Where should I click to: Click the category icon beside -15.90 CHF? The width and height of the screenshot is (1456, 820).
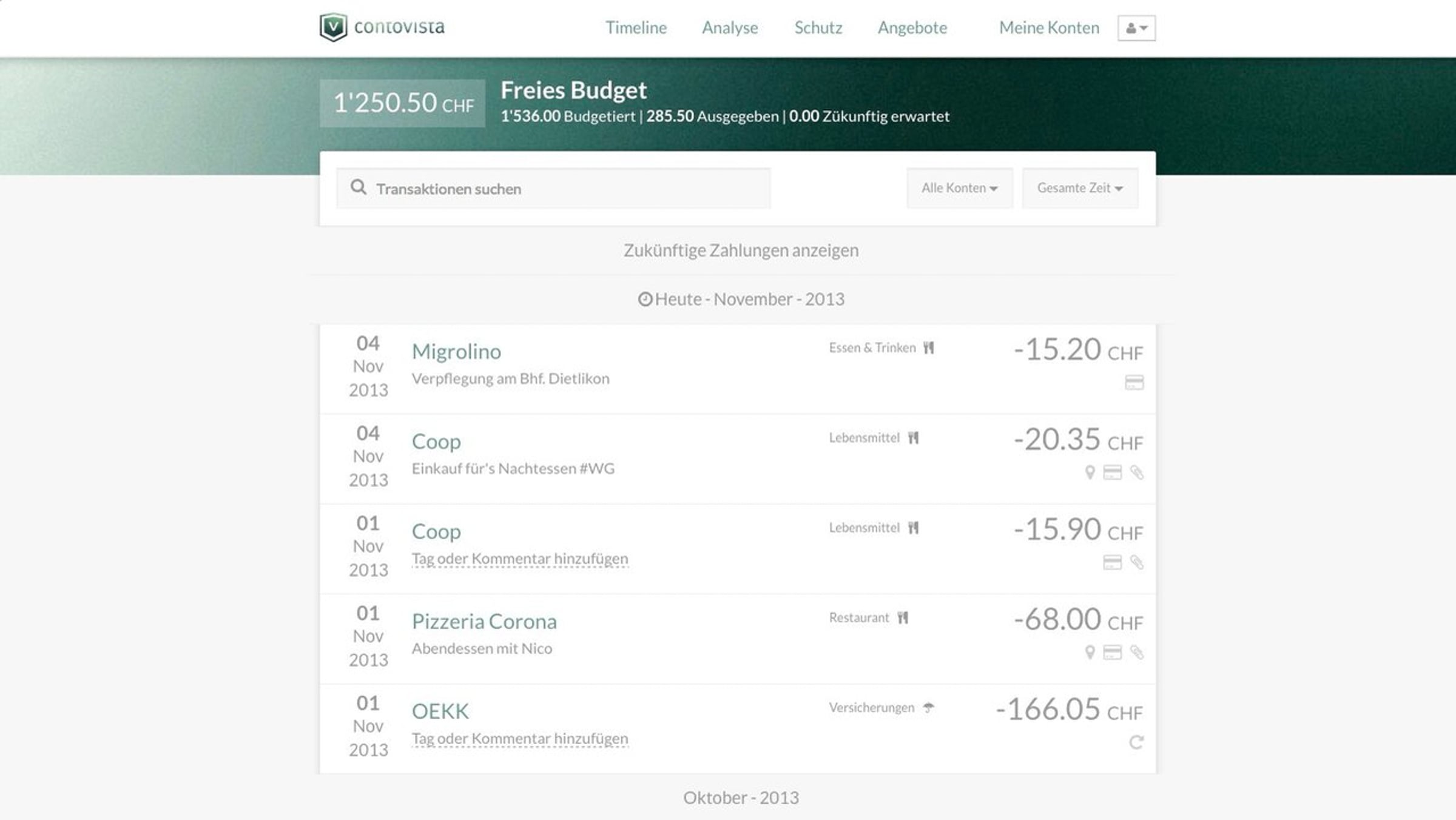click(x=913, y=528)
